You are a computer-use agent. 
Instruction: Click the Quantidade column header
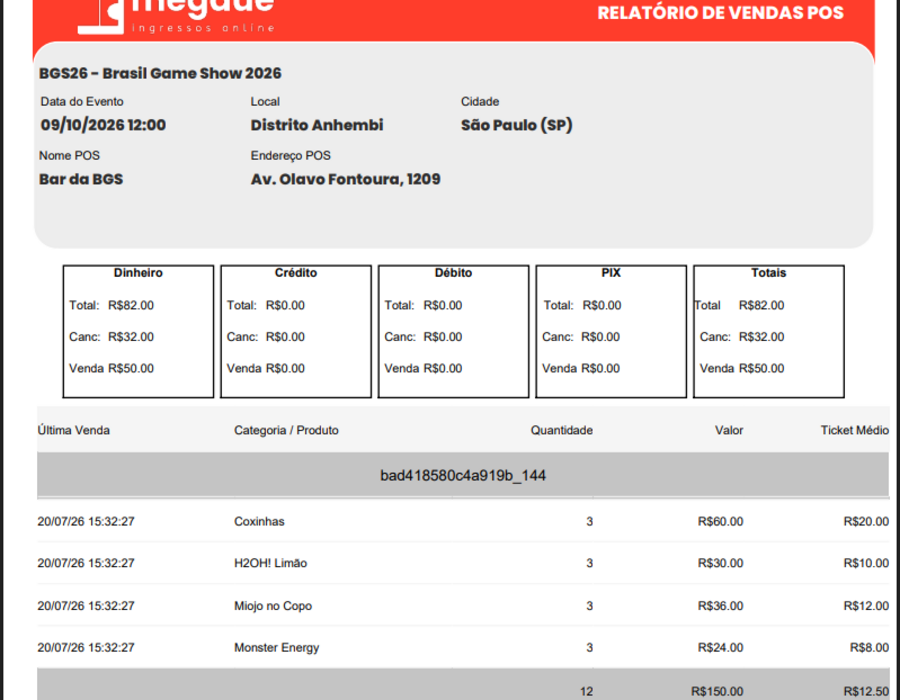click(561, 430)
